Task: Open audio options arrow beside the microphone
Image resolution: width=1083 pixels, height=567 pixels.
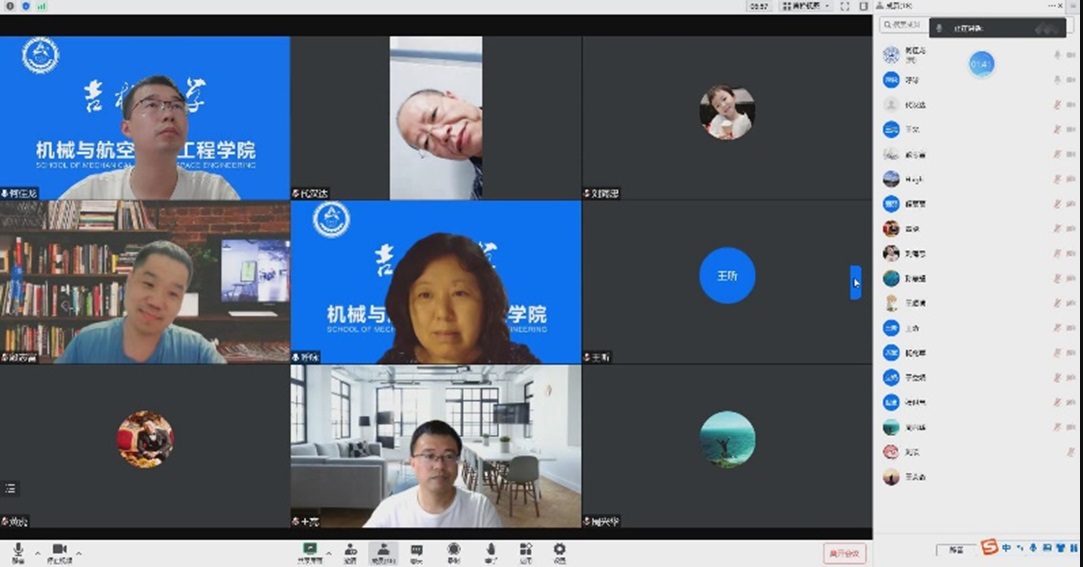Action: click(38, 552)
